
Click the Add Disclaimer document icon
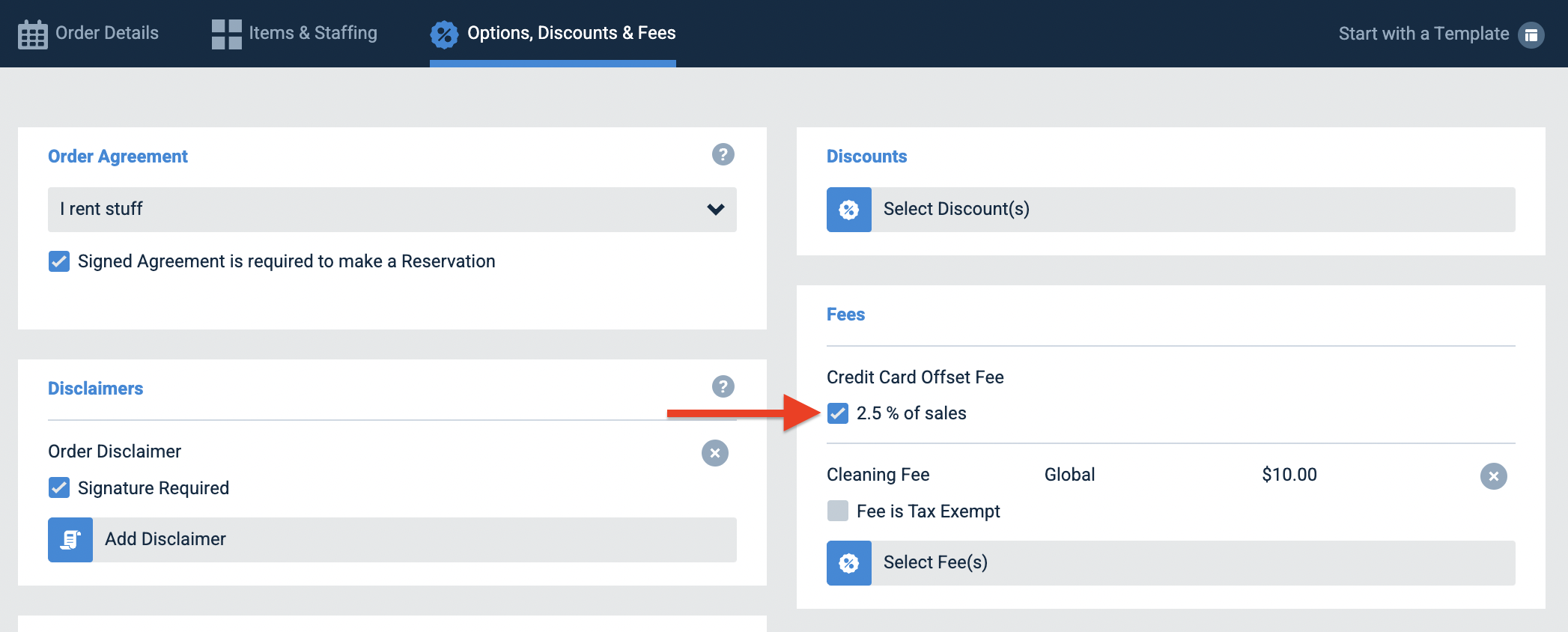(70, 540)
